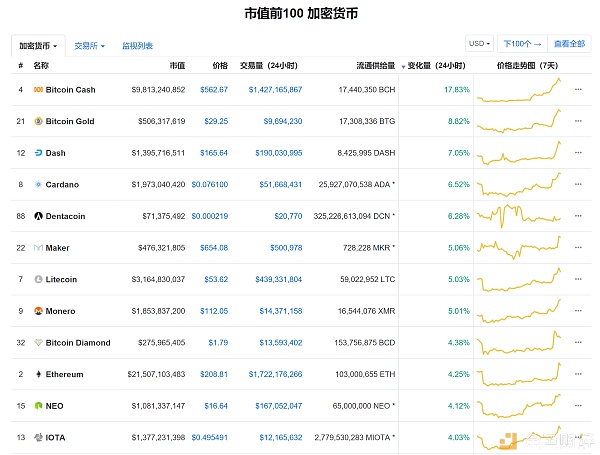Sort by 市值 column header
This screenshot has width=600, height=455.
tap(177, 66)
